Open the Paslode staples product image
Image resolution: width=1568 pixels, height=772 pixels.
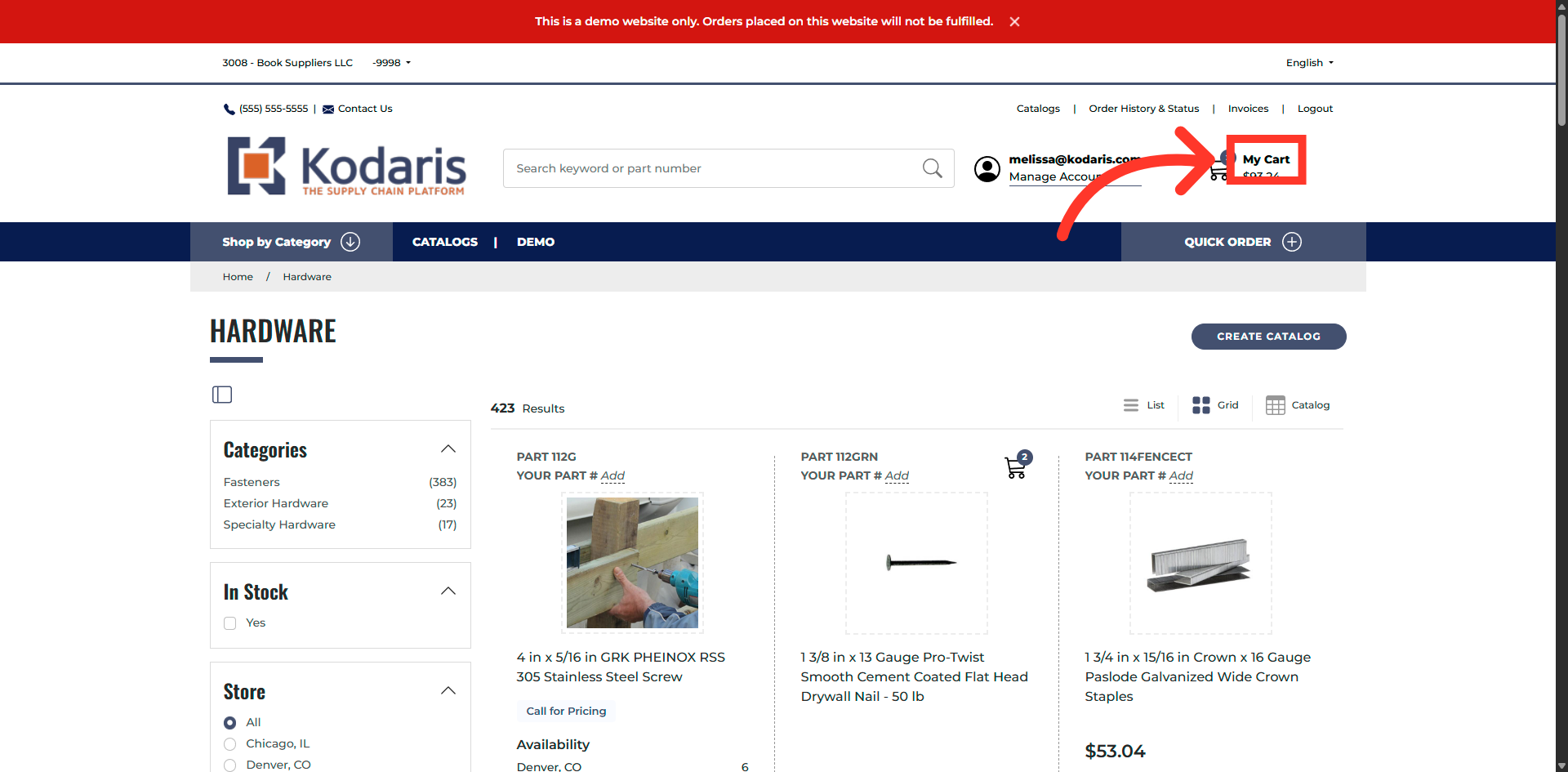pyautogui.click(x=1200, y=563)
